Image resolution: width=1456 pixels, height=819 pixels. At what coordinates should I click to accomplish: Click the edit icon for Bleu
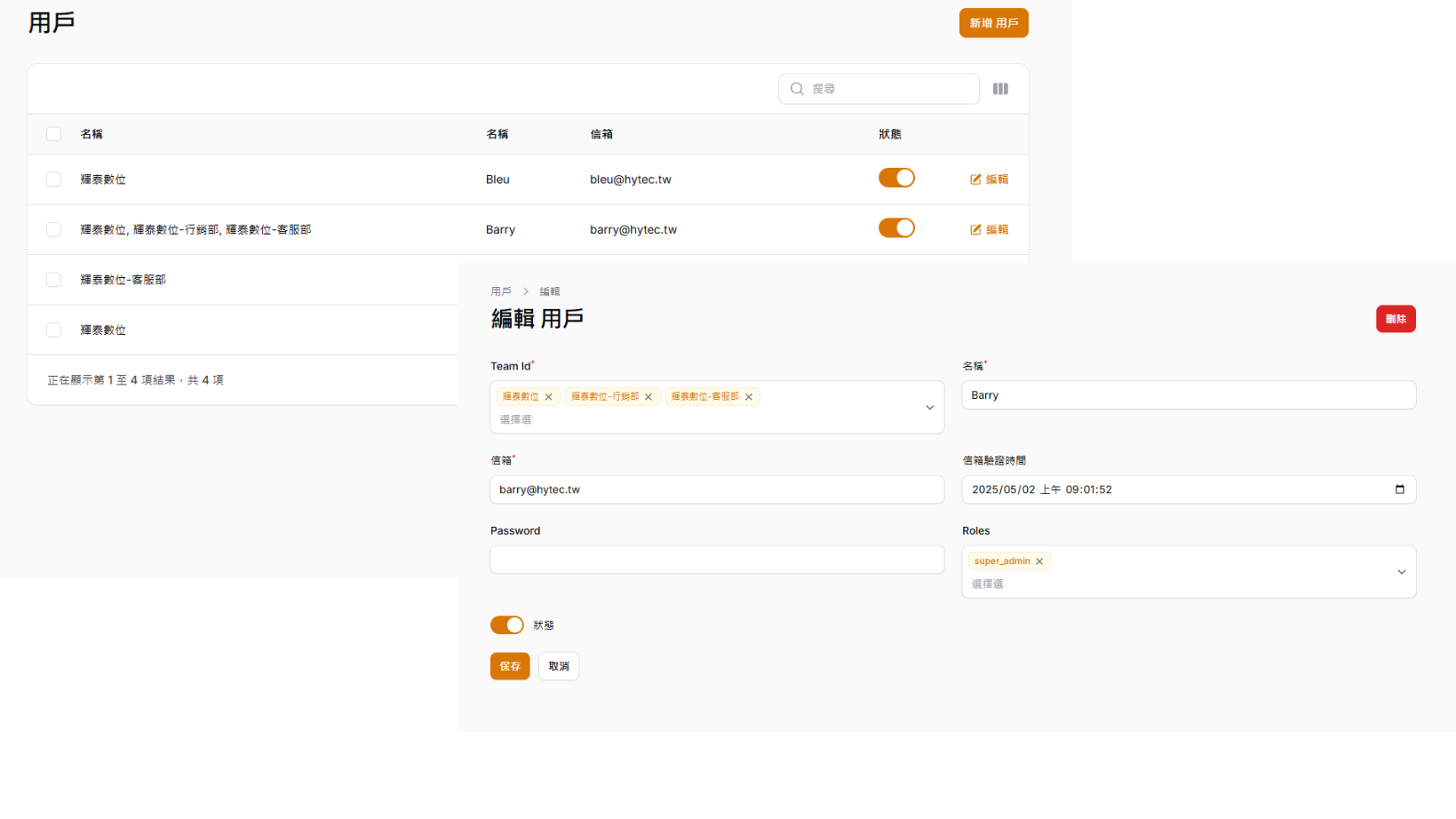tap(975, 179)
